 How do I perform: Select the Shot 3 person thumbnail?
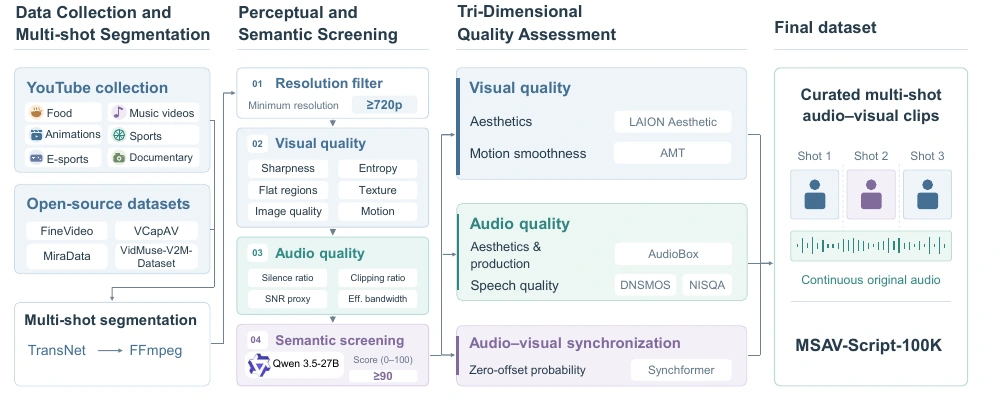click(927, 195)
